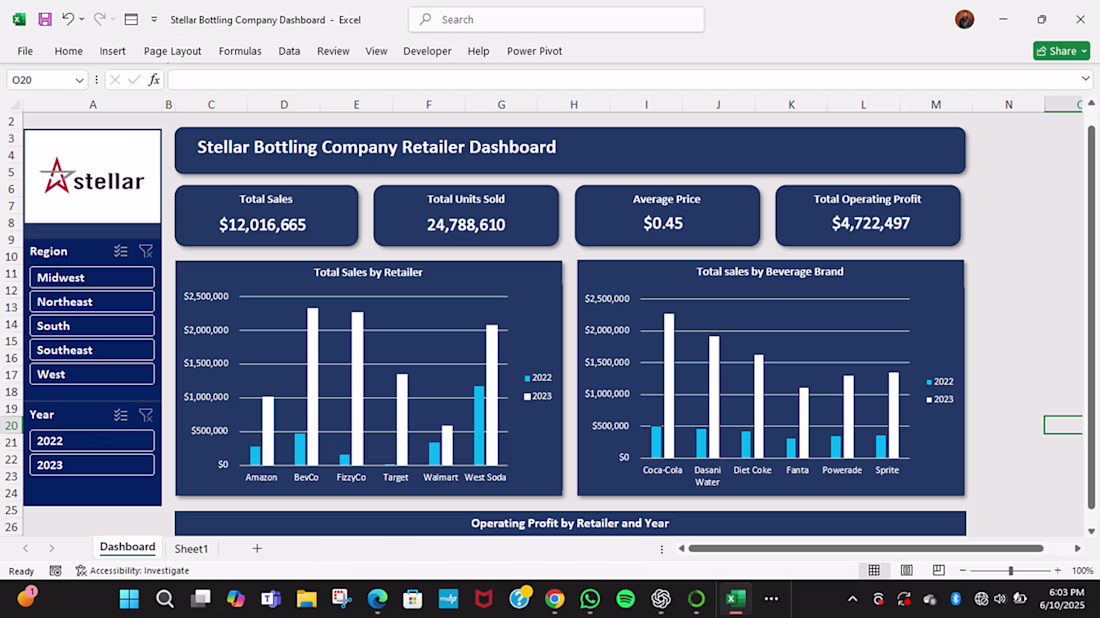Expand the Name Box dropdown arrow
Viewport: 1100px width, 618px height.
point(79,80)
